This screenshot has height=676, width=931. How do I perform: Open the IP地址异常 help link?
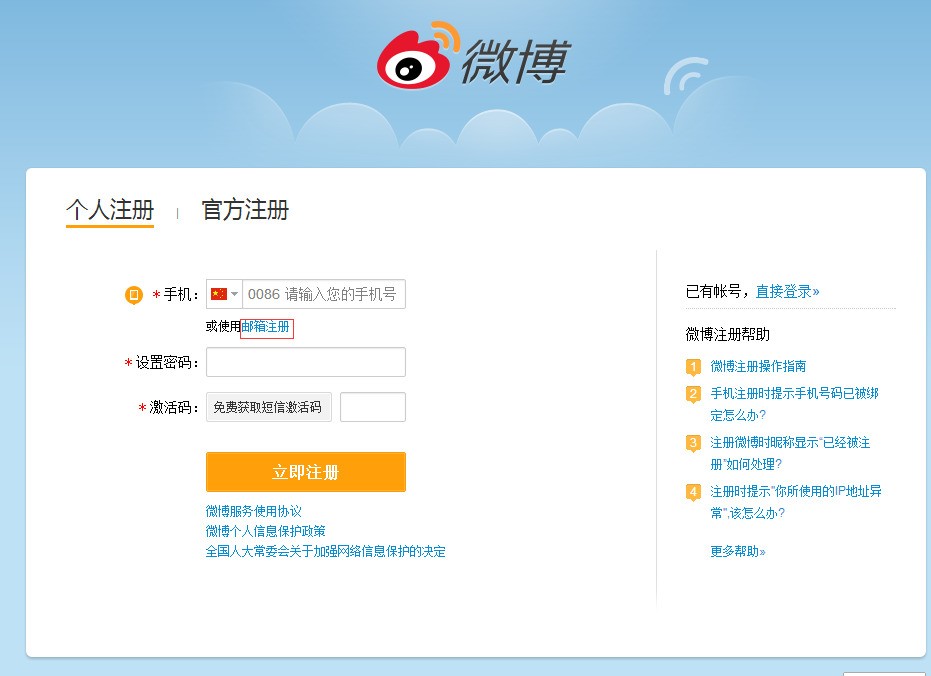(796, 502)
